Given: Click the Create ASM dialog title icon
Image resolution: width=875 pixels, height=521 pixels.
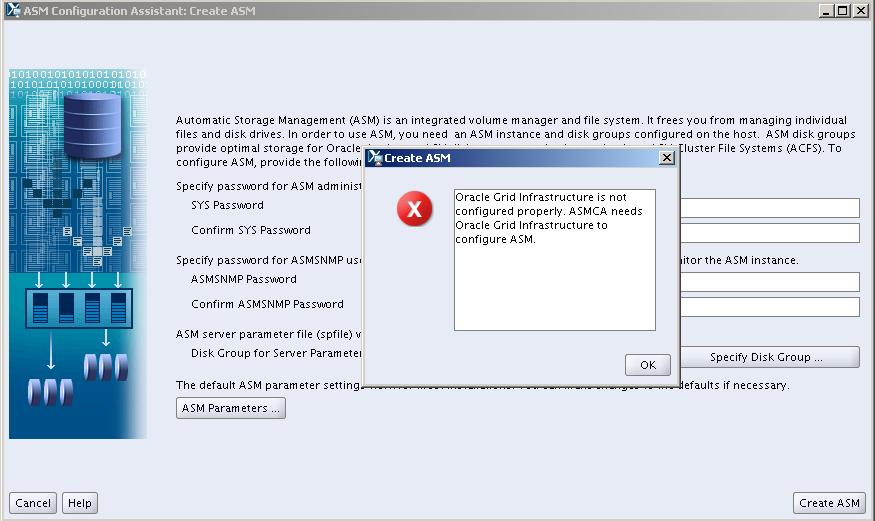Looking at the screenshot, I should pyautogui.click(x=375, y=158).
